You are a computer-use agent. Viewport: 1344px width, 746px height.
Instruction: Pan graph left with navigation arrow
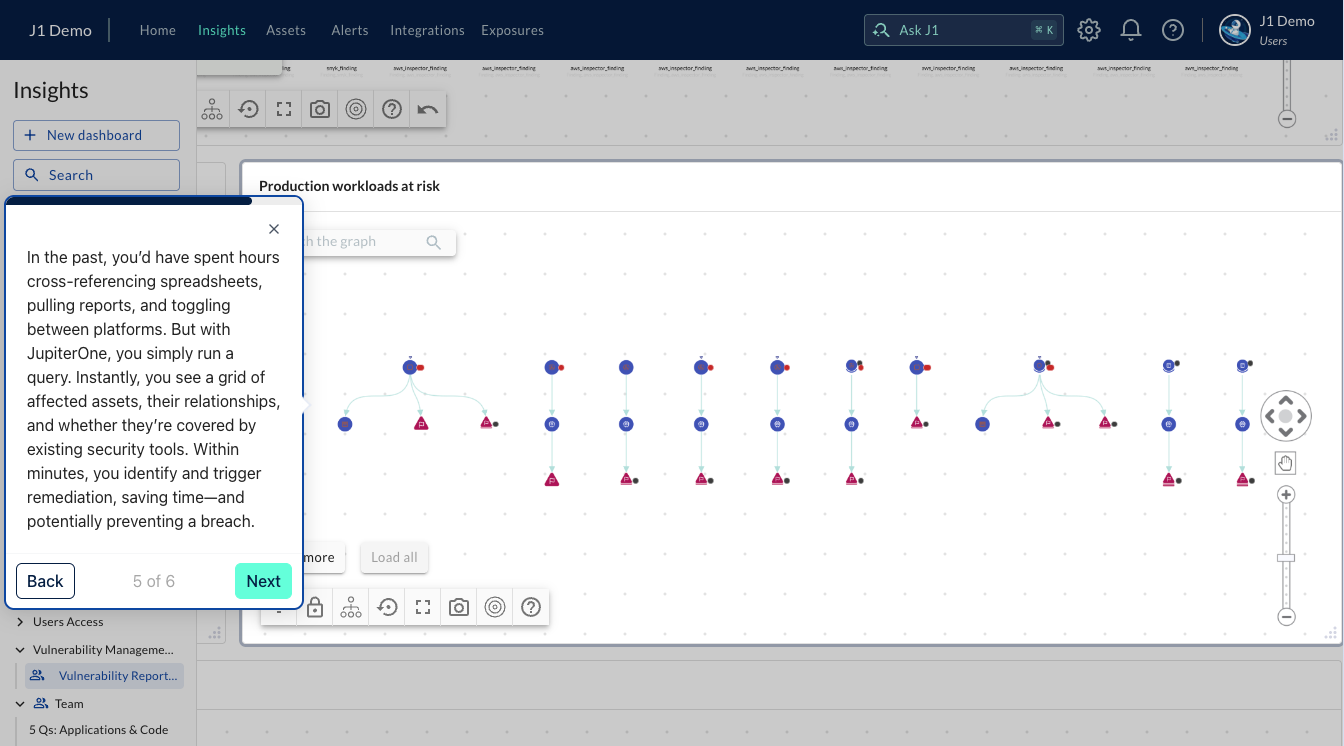click(x=1270, y=416)
